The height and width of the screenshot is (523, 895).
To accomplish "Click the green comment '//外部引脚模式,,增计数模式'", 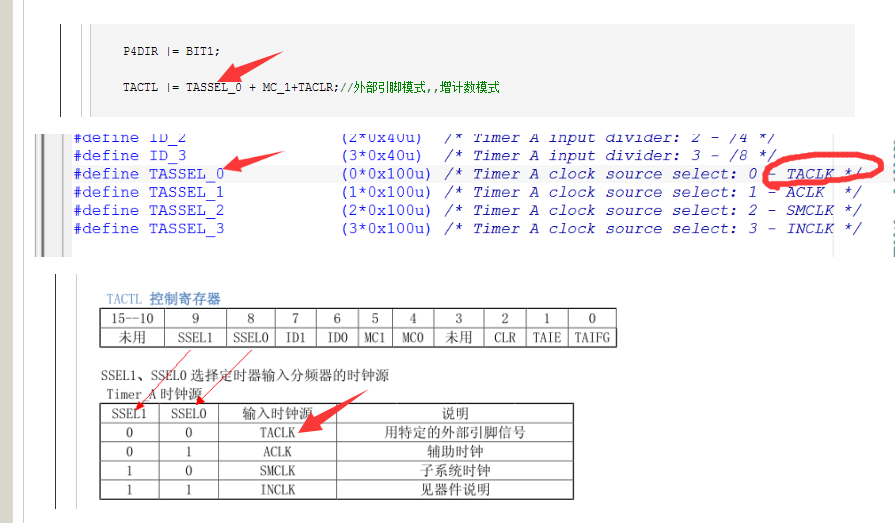I will pos(420,87).
